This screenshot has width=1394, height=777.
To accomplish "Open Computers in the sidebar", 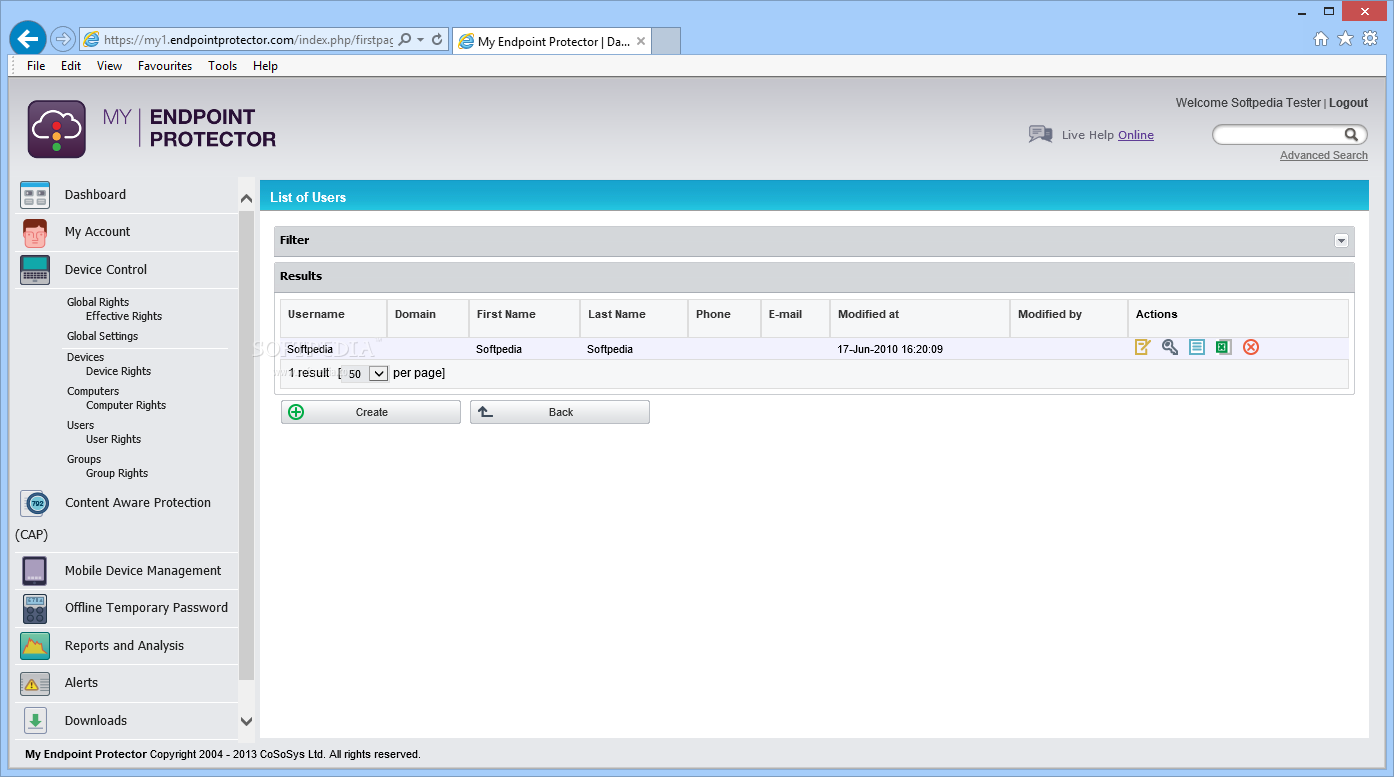I will 93,391.
